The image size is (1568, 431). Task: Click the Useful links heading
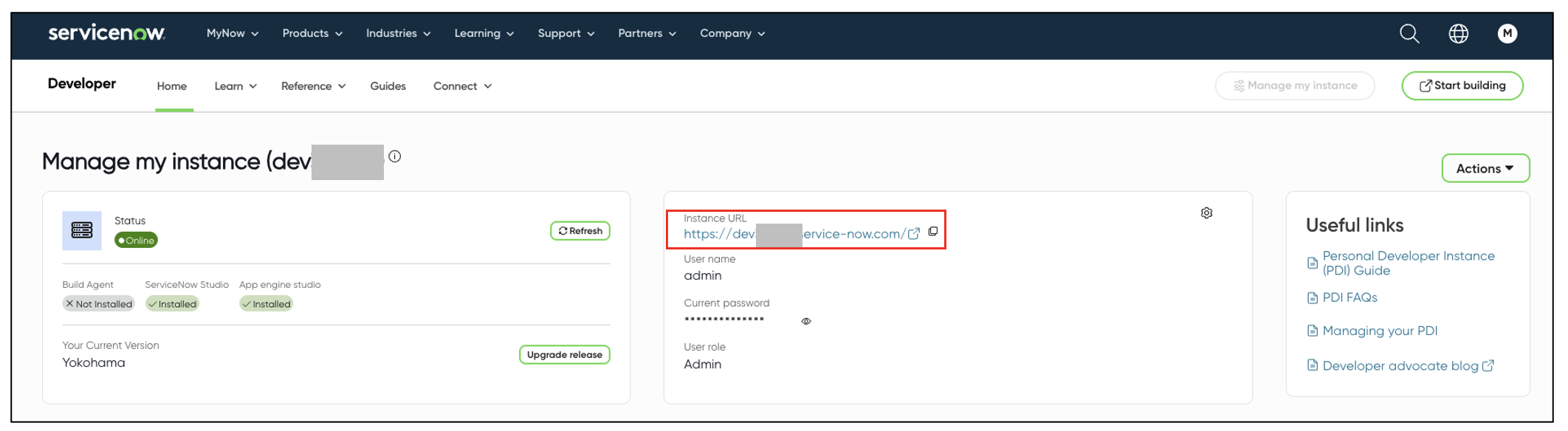1355,225
